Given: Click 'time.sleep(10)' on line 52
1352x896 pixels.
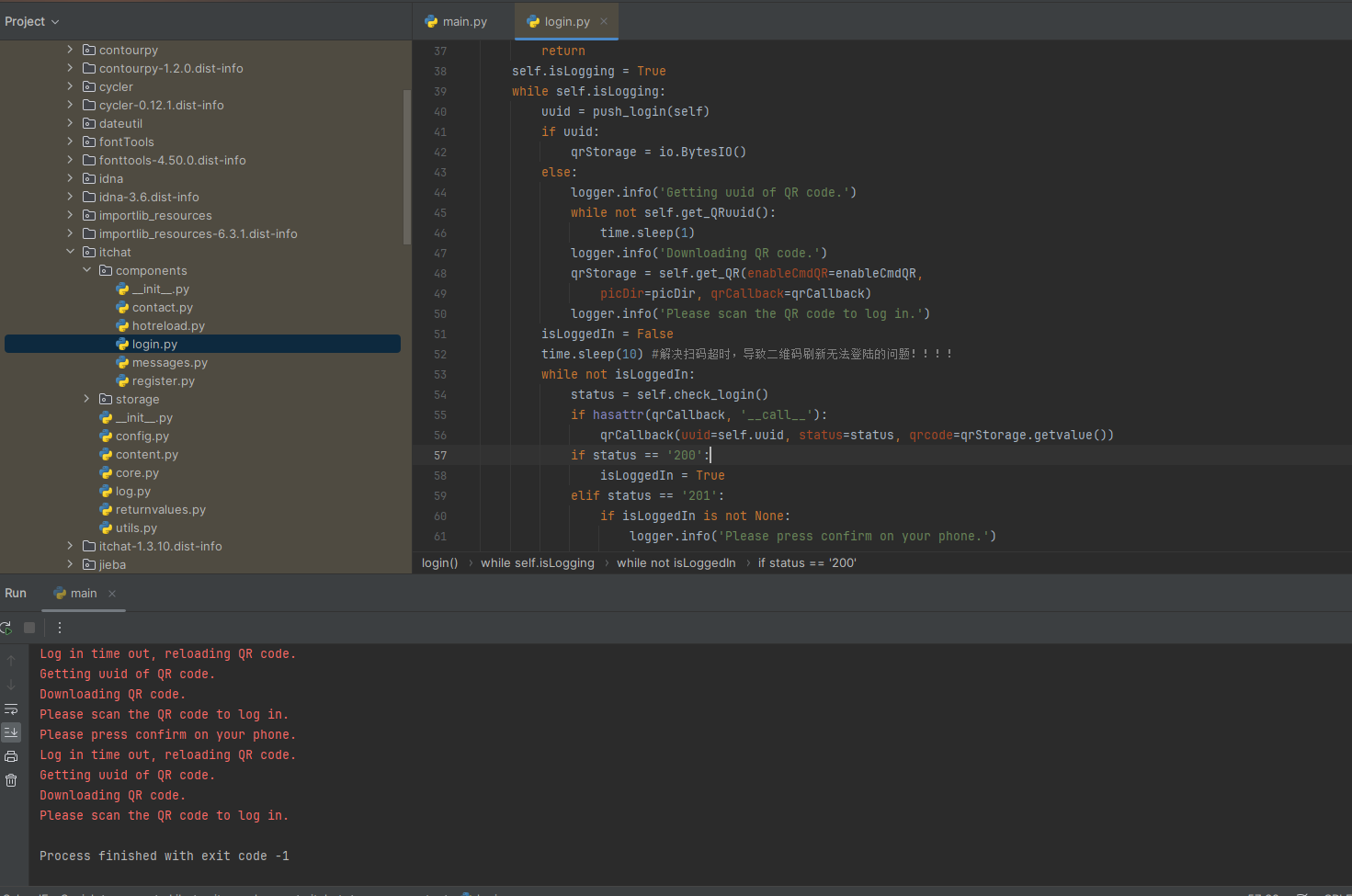Looking at the screenshot, I should (592, 354).
